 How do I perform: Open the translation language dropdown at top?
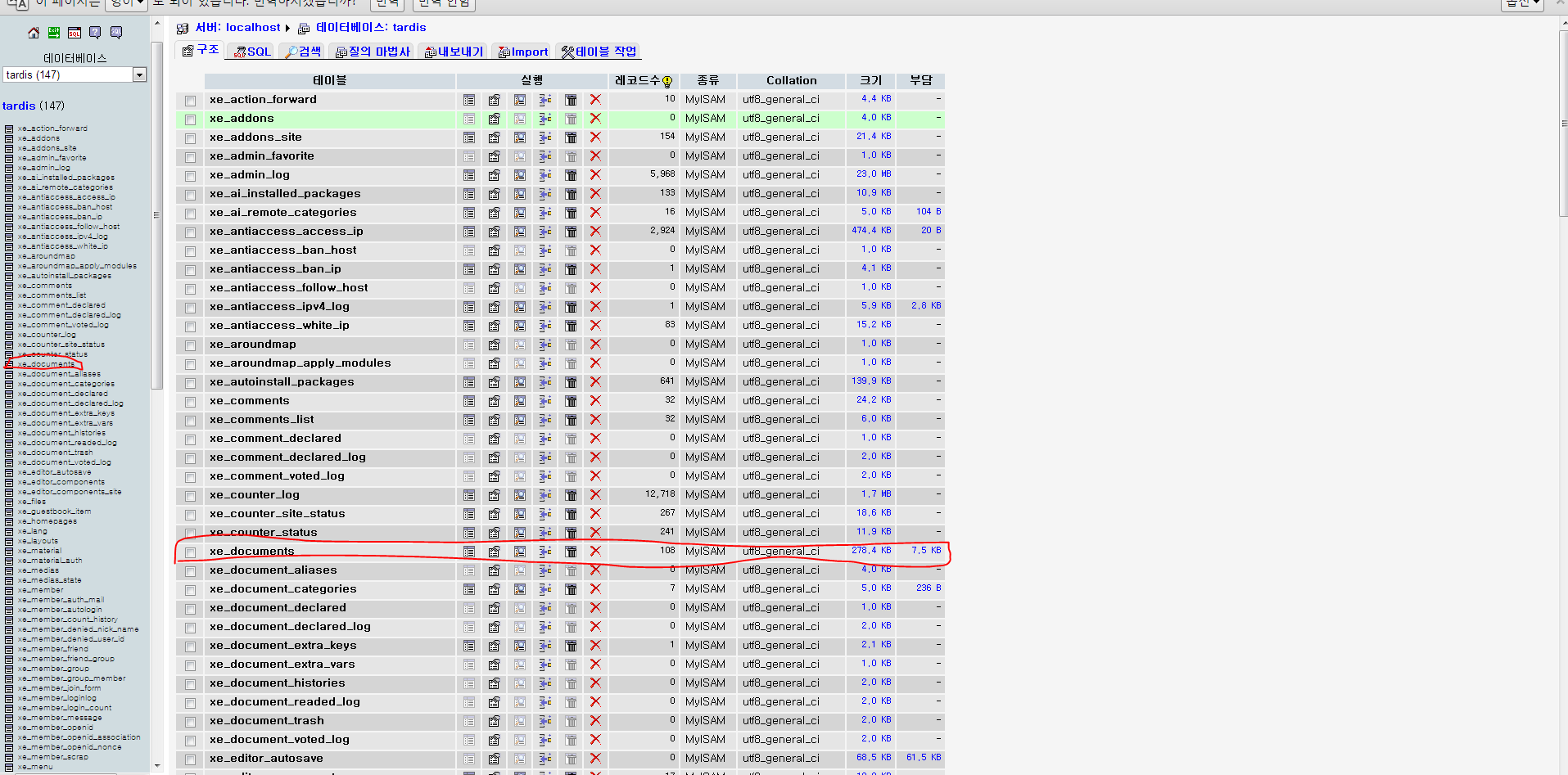[x=124, y=2]
